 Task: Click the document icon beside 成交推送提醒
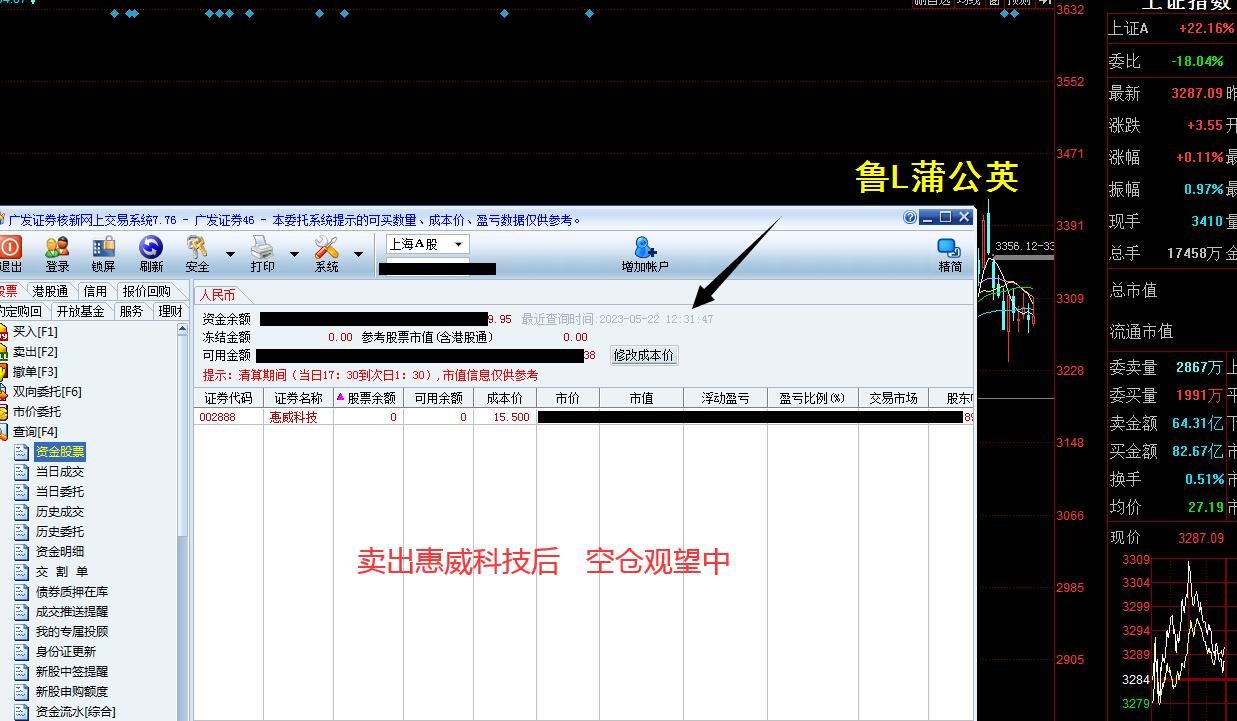pos(22,612)
